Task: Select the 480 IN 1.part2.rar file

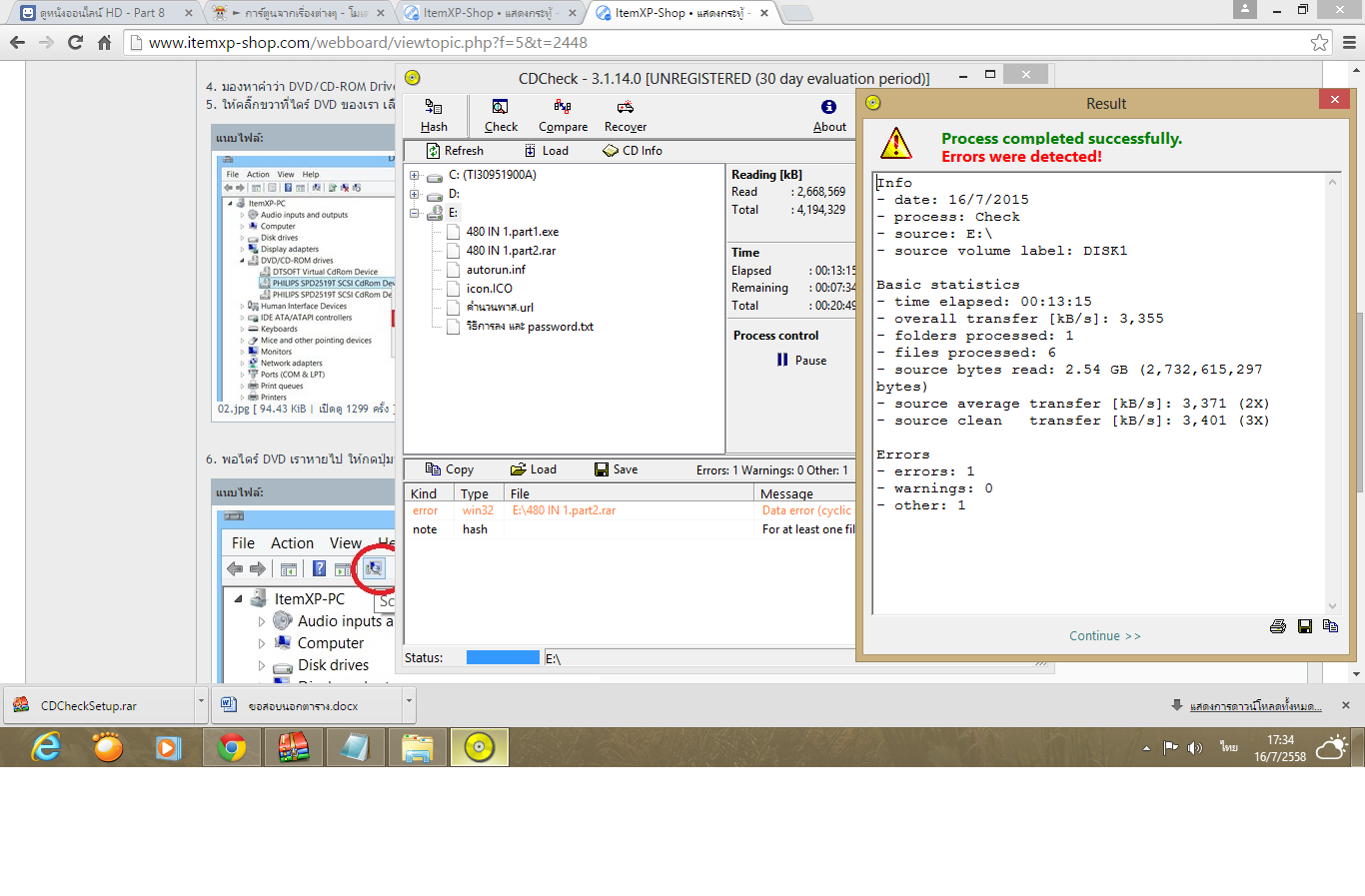Action: [x=511, y=251]
